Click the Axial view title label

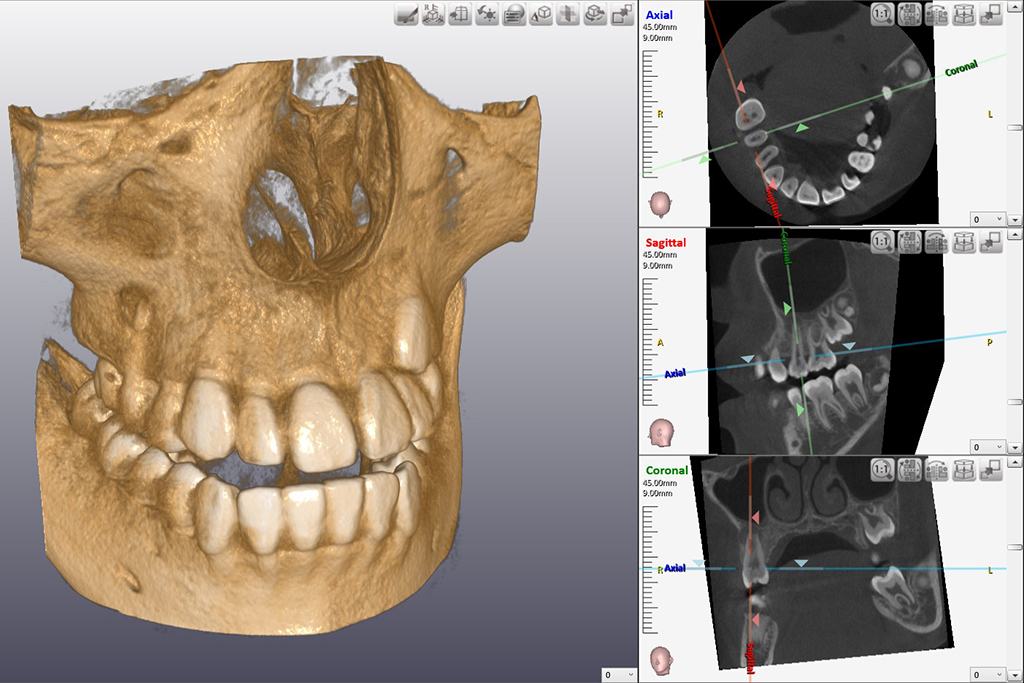659,15
